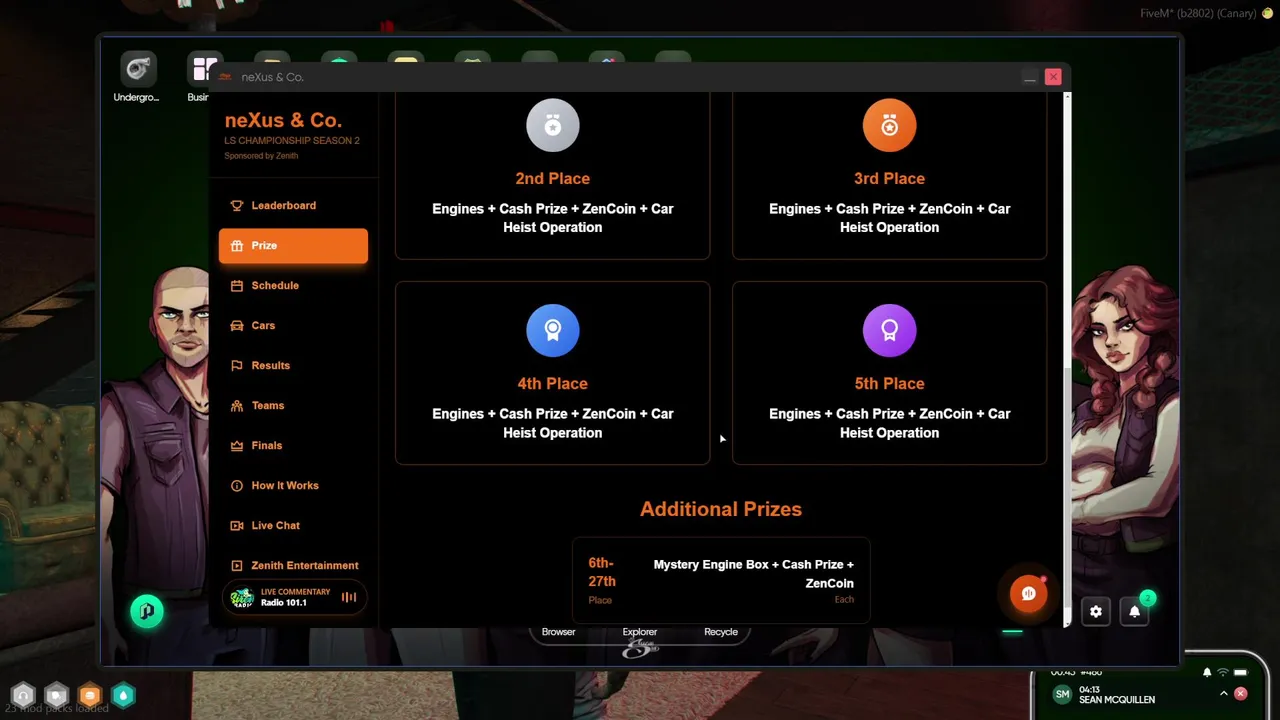Click the orange hexagon icon at bottom-left
Screen dimensions: 1280x720
pos(90,695)
